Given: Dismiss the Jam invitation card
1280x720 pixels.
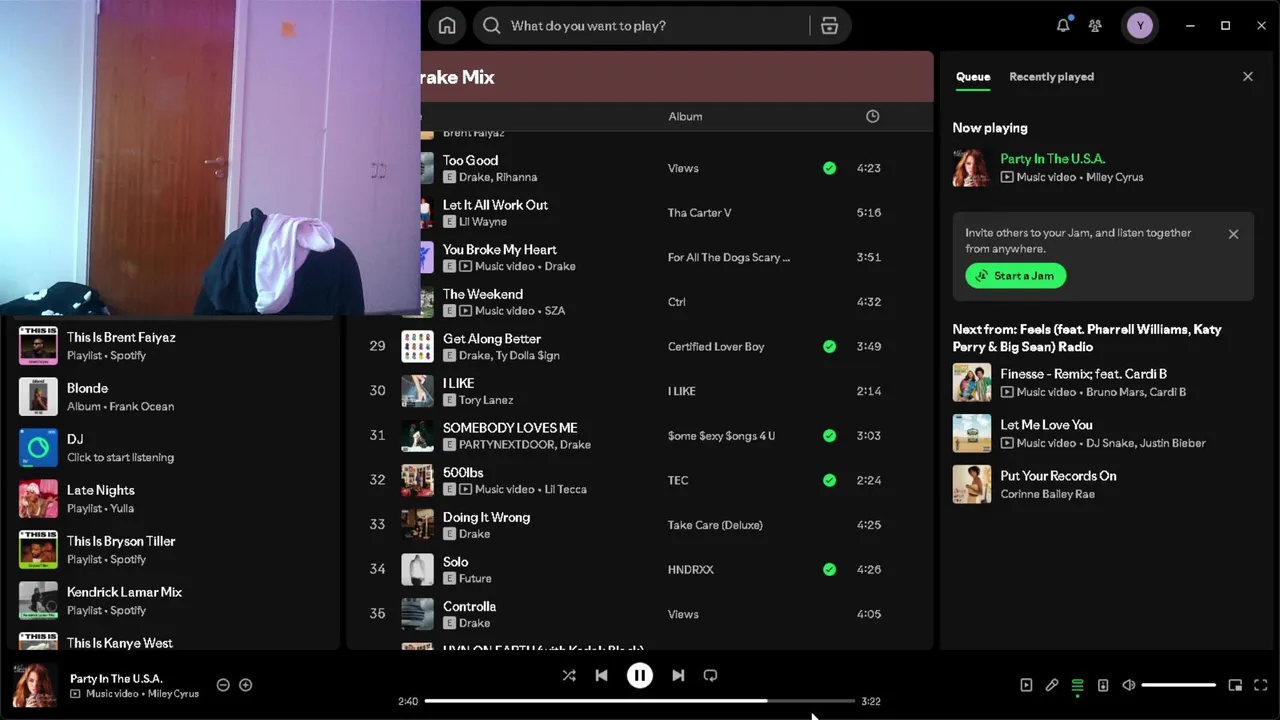Looking at the screenshot, I should pos(1233,234).
